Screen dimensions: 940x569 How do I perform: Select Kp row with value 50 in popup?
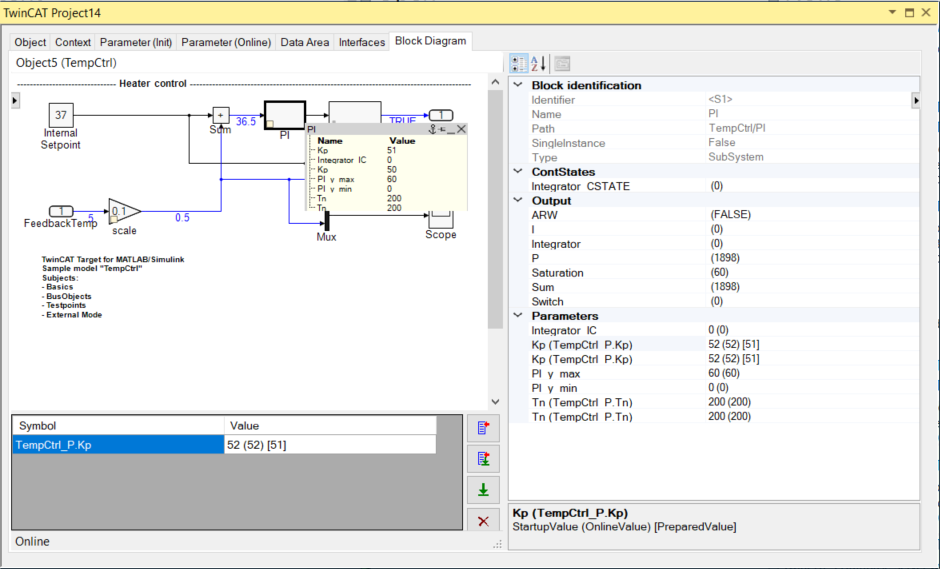tap(387, 170)
